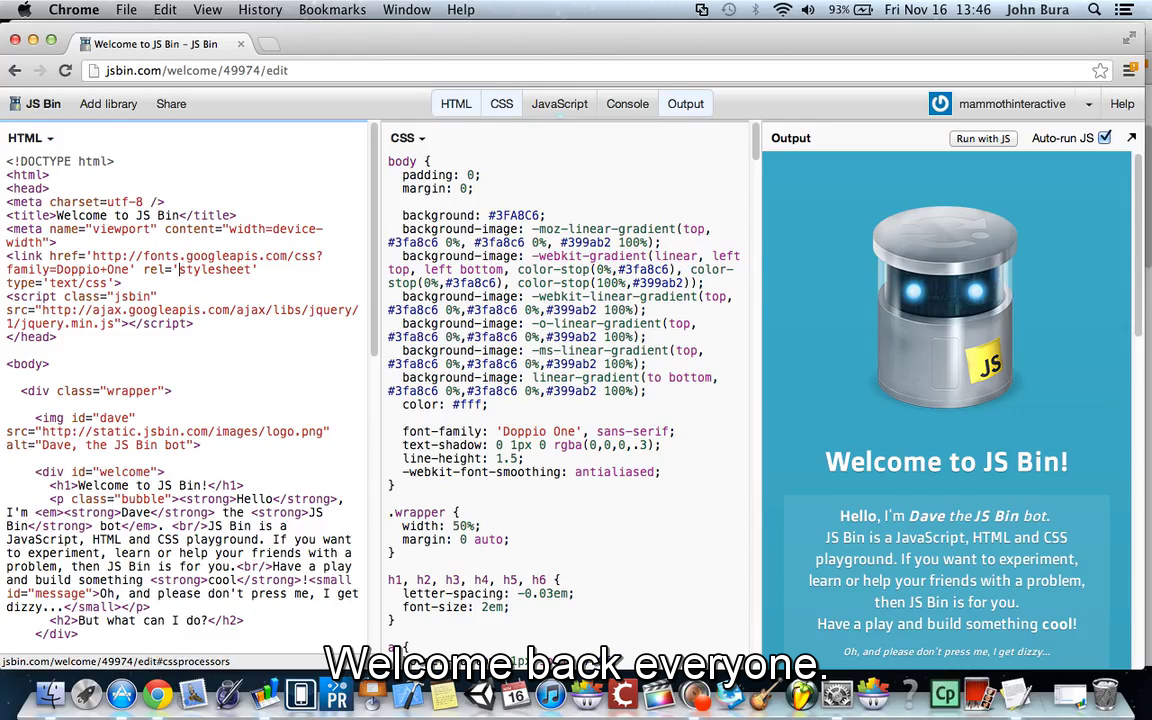Click the JS Bin Help link

click(1122, 104)
